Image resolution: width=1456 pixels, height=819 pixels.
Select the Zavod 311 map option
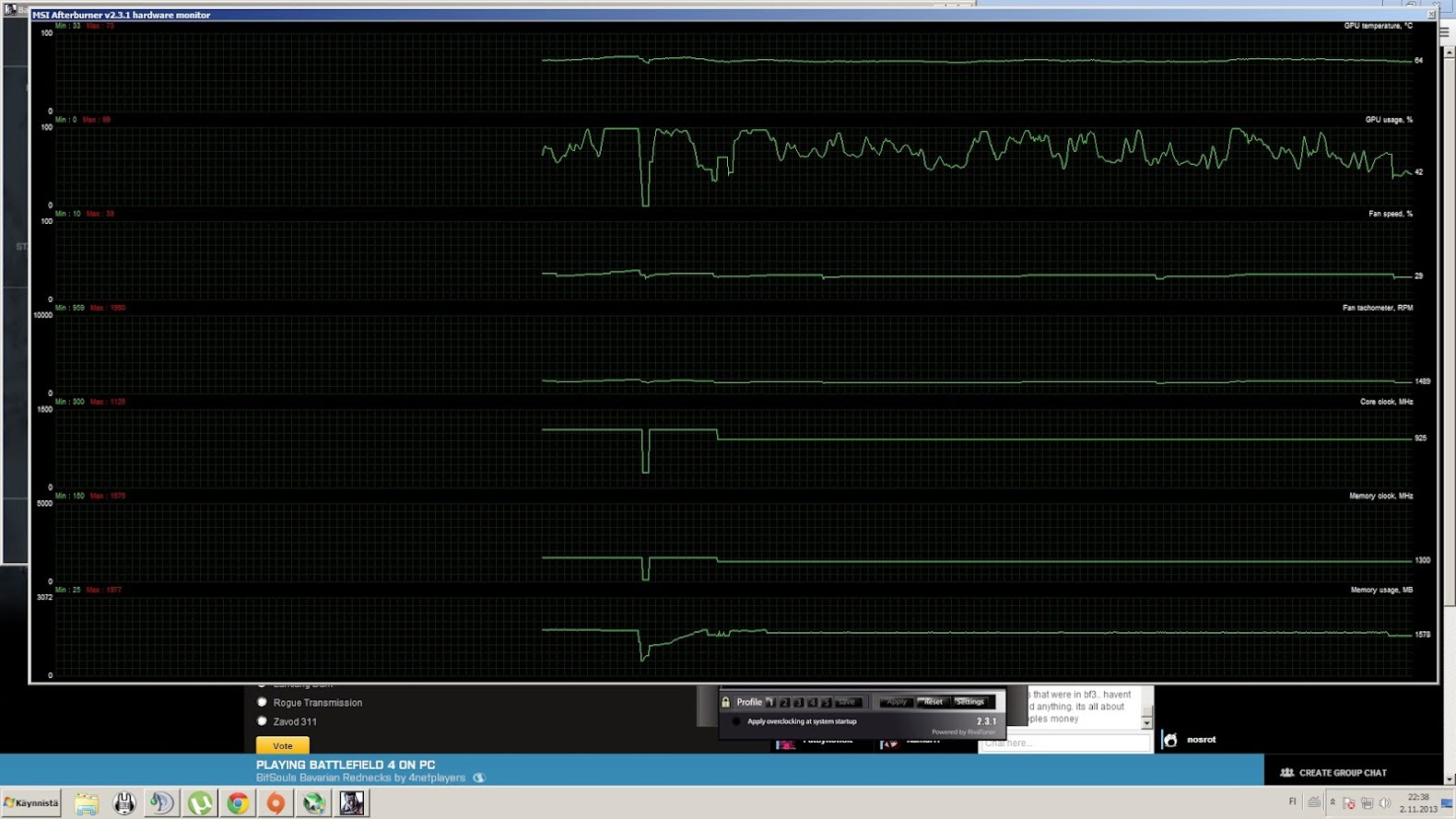262,721
